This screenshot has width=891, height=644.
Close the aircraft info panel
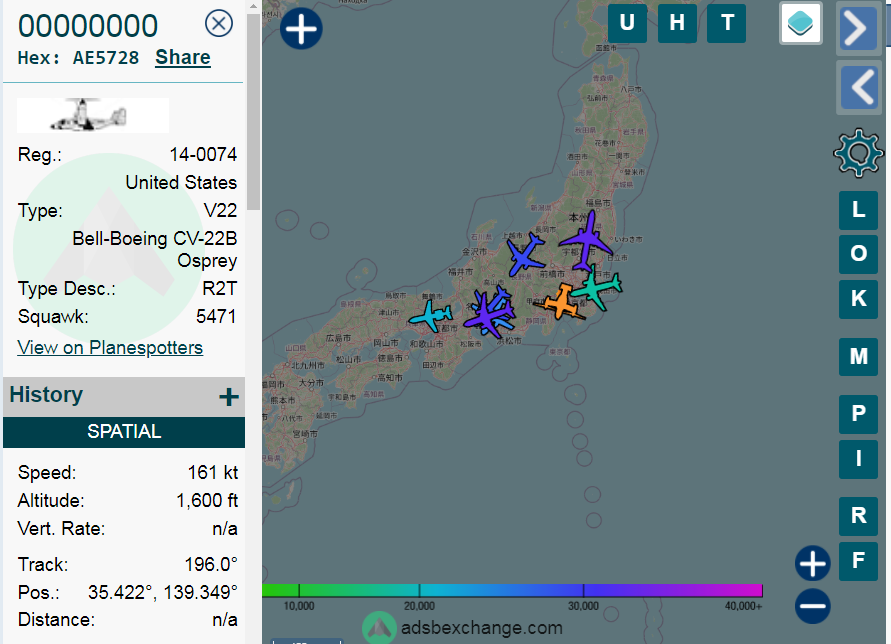219,24
